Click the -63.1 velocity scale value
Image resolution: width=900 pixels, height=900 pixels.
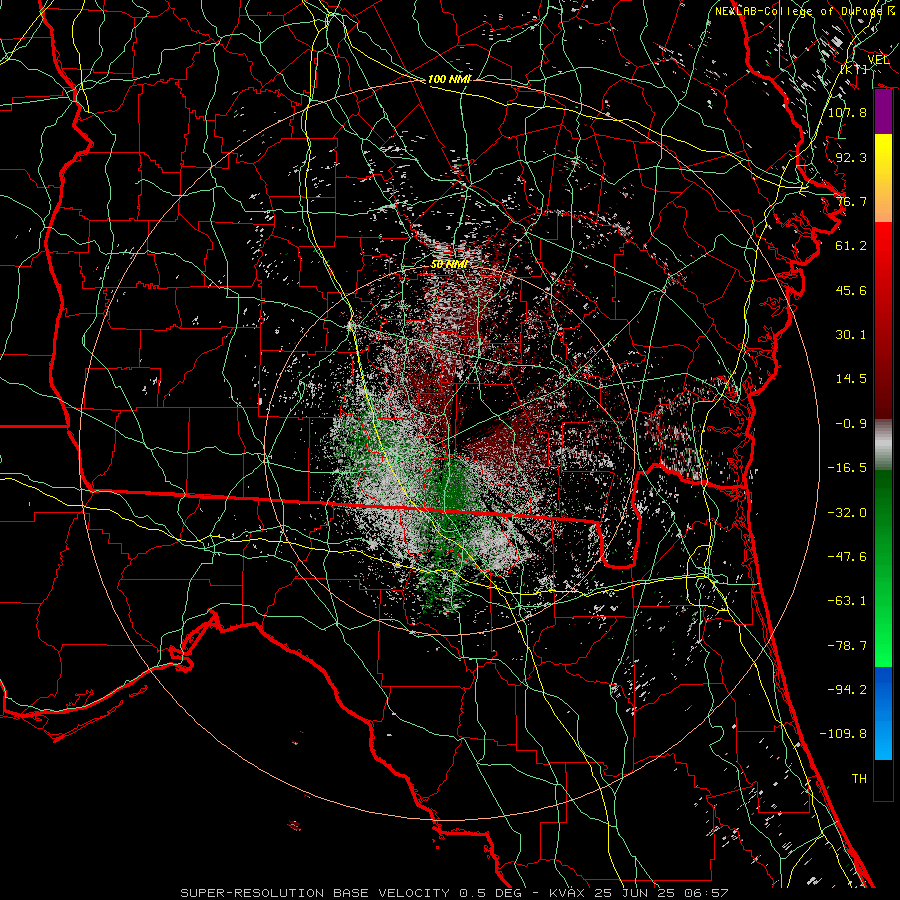[x=847, y=601]
